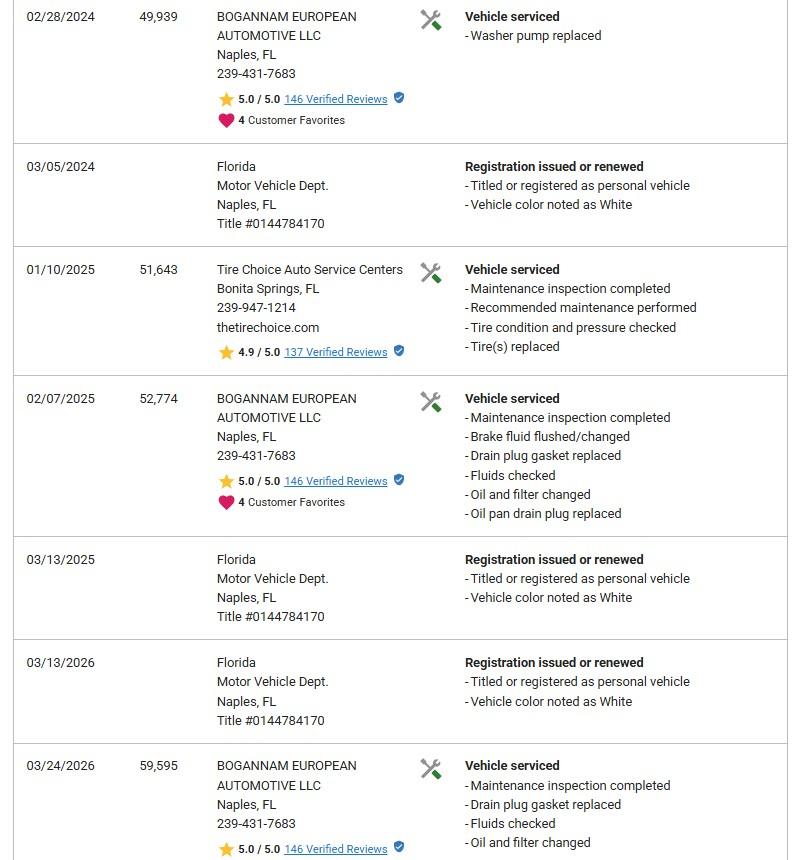The height and width of the screenshot is (860, 801).
Task: Open 146 Verified Reviews link for 02/28/2024 service
Action: [x=336, y=99]
